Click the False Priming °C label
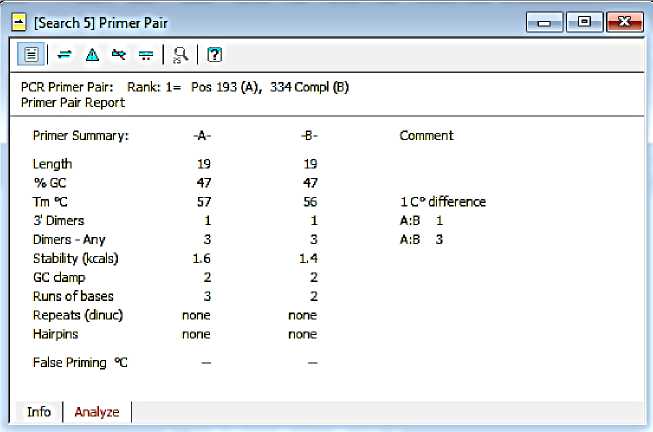The image size is (653, 432). (80, 362)
